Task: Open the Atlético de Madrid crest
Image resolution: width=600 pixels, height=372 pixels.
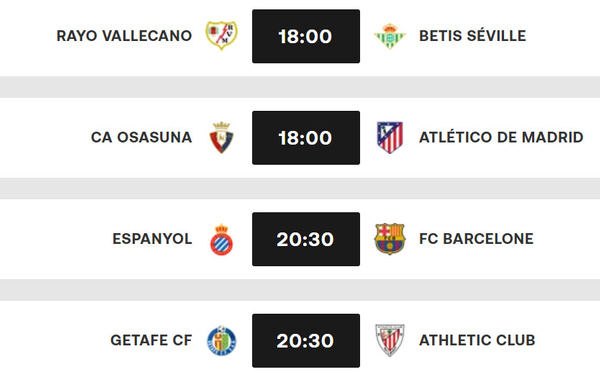Action: point(390,137)
